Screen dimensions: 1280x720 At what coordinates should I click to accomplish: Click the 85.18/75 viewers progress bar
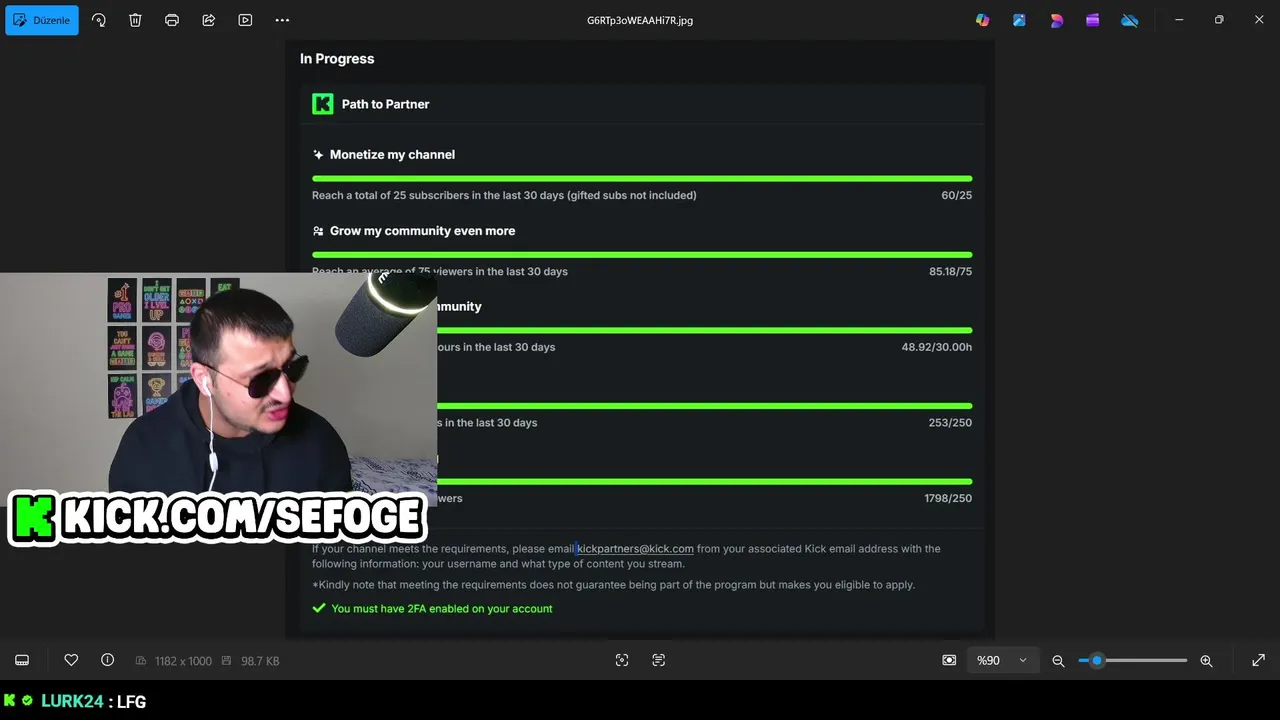(x=642, y=254)
